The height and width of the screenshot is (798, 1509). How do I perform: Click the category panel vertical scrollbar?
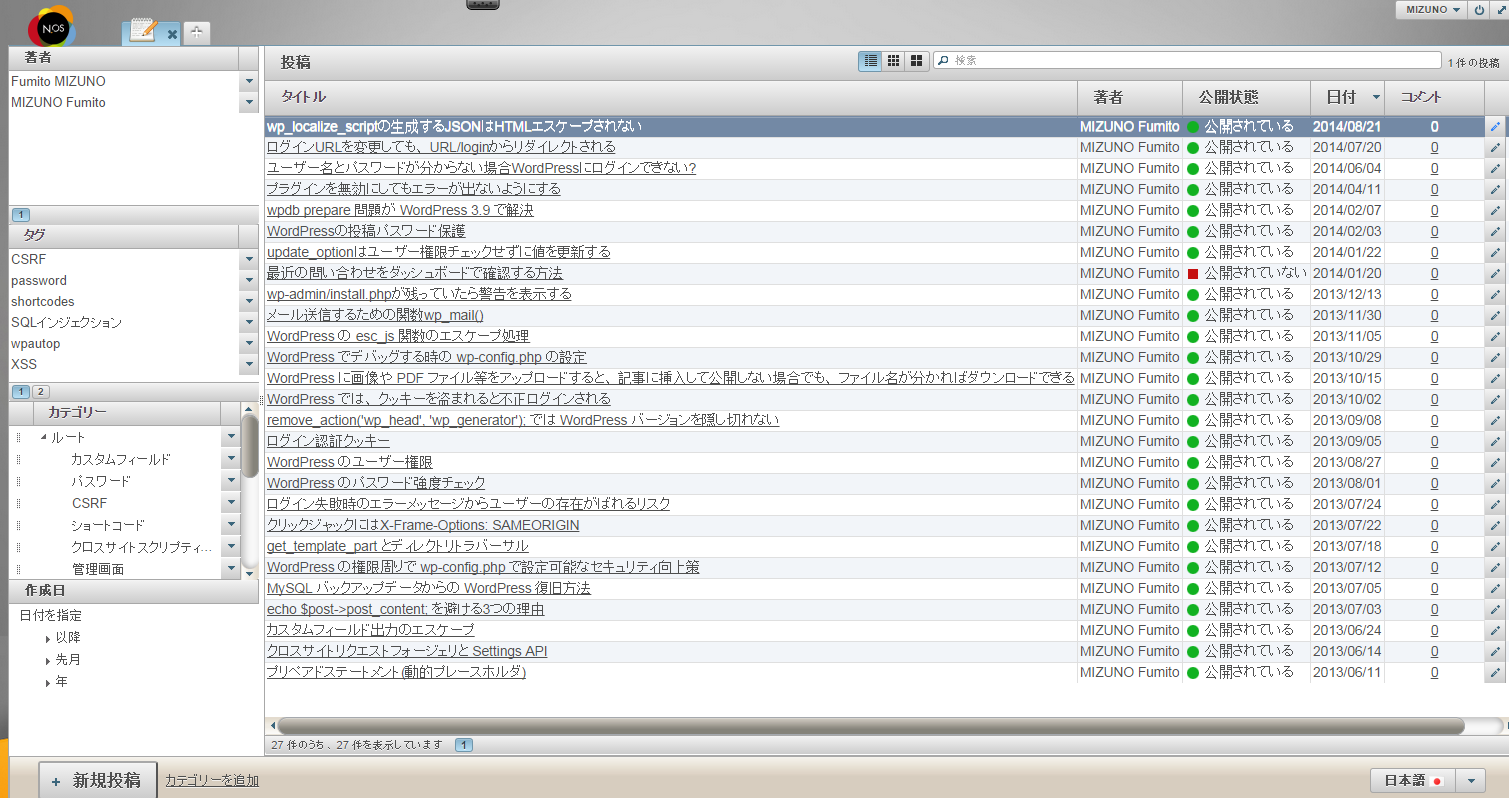tap(250, 445)
